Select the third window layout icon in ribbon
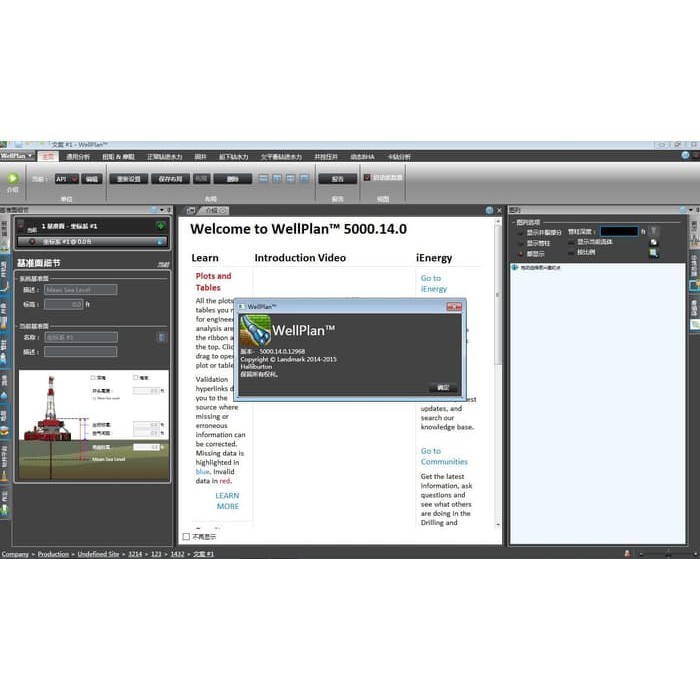The image size is (700, 700). (291, 179)
